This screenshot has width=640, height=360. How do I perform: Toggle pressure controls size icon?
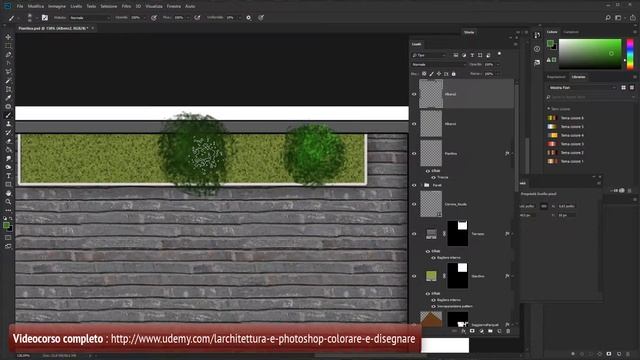point(261,18)
